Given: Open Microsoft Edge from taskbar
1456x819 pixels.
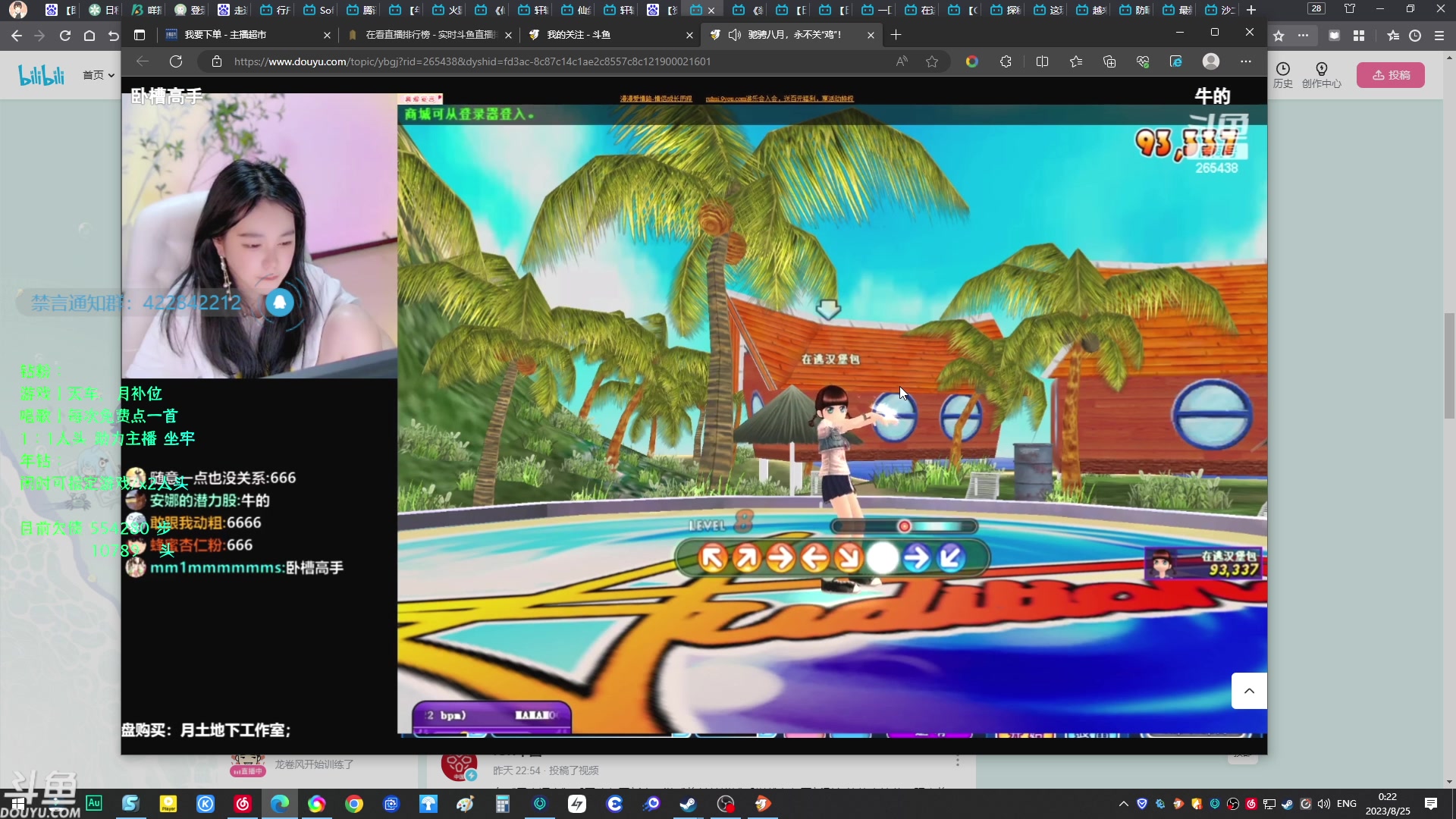Looking at the screenshot, I should [x=280, y=804].
